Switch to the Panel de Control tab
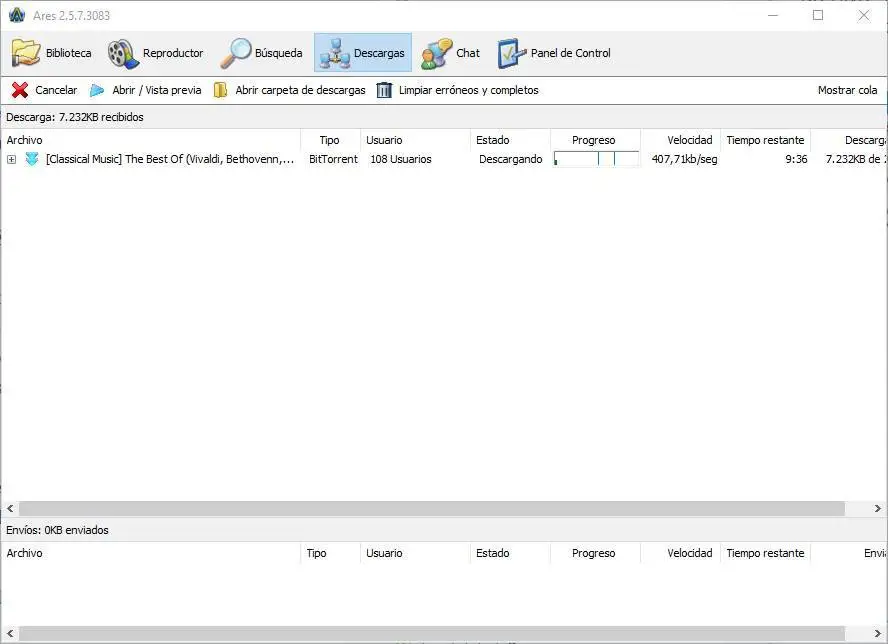The width and height of the screenshot is (888, 644). pos(554,53)
